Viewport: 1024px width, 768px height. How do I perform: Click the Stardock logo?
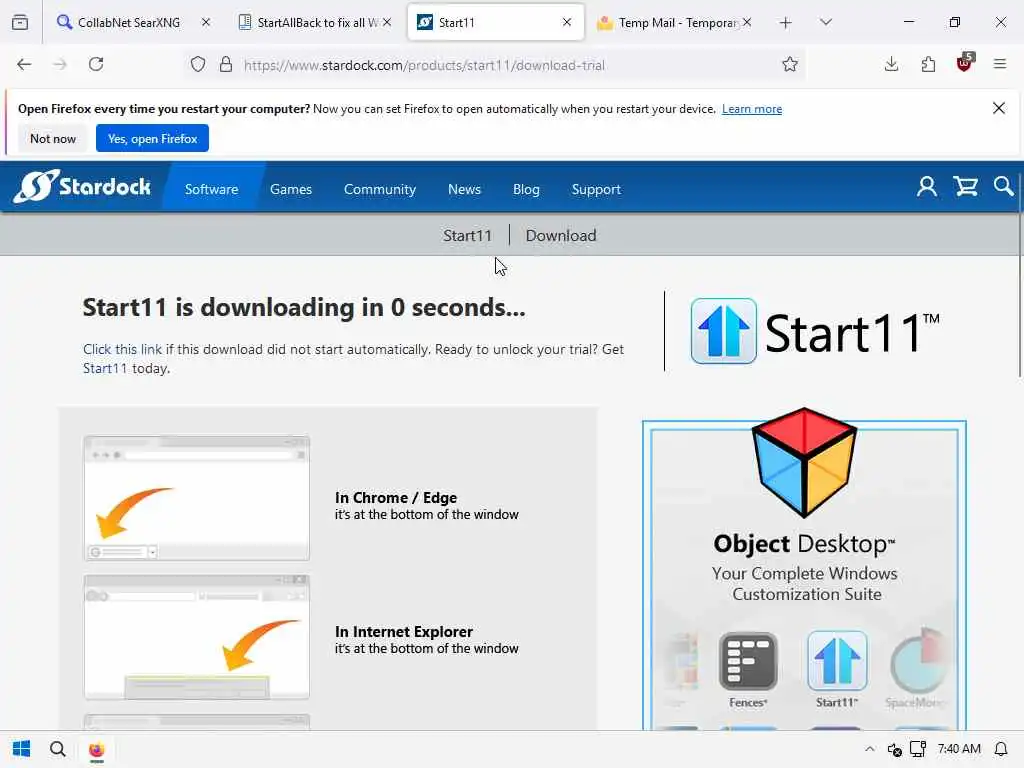click(x=82, y=187)
